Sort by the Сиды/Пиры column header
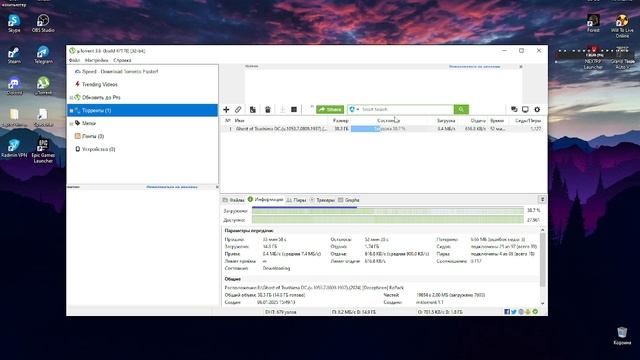 (528, 121)
